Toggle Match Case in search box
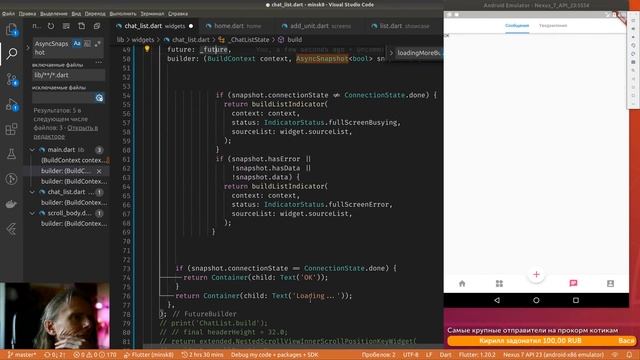This screenshot has height=360, width=640. click(x=77, y=43)
